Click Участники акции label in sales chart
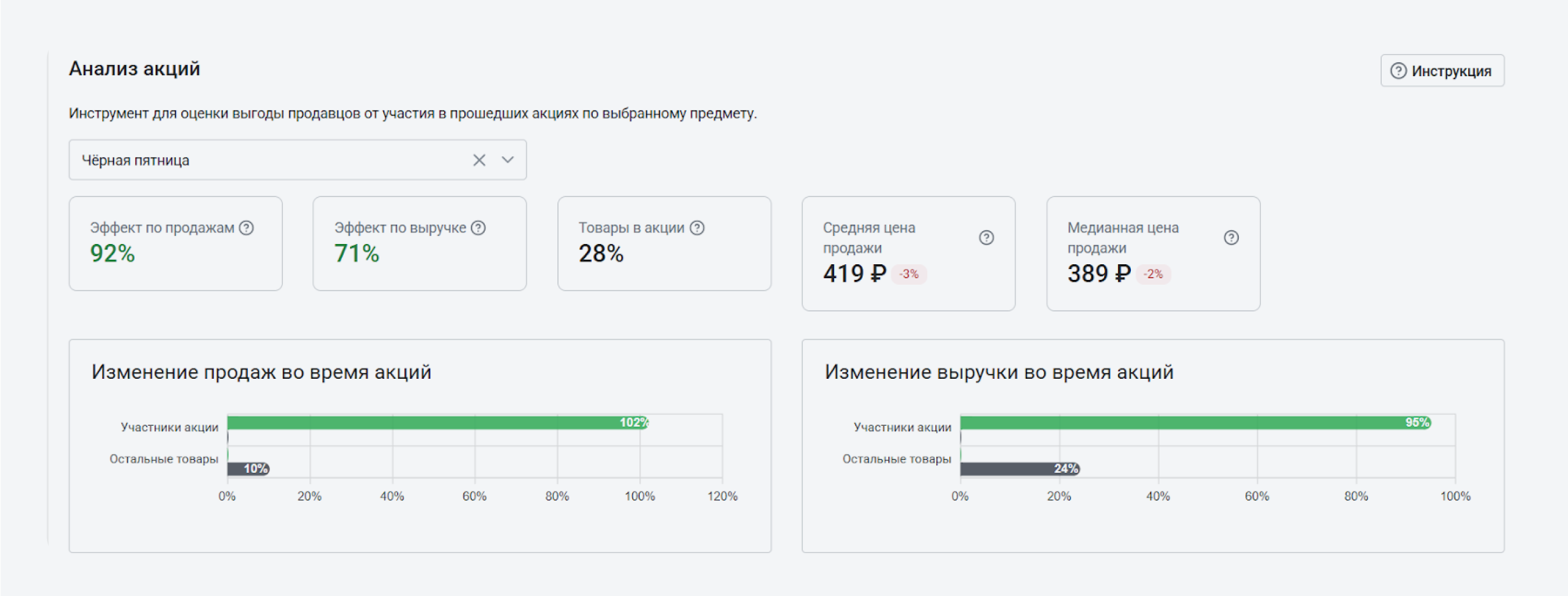Image resolution: width=1568 pixels, height=596 pixels. tap(170, 428)
